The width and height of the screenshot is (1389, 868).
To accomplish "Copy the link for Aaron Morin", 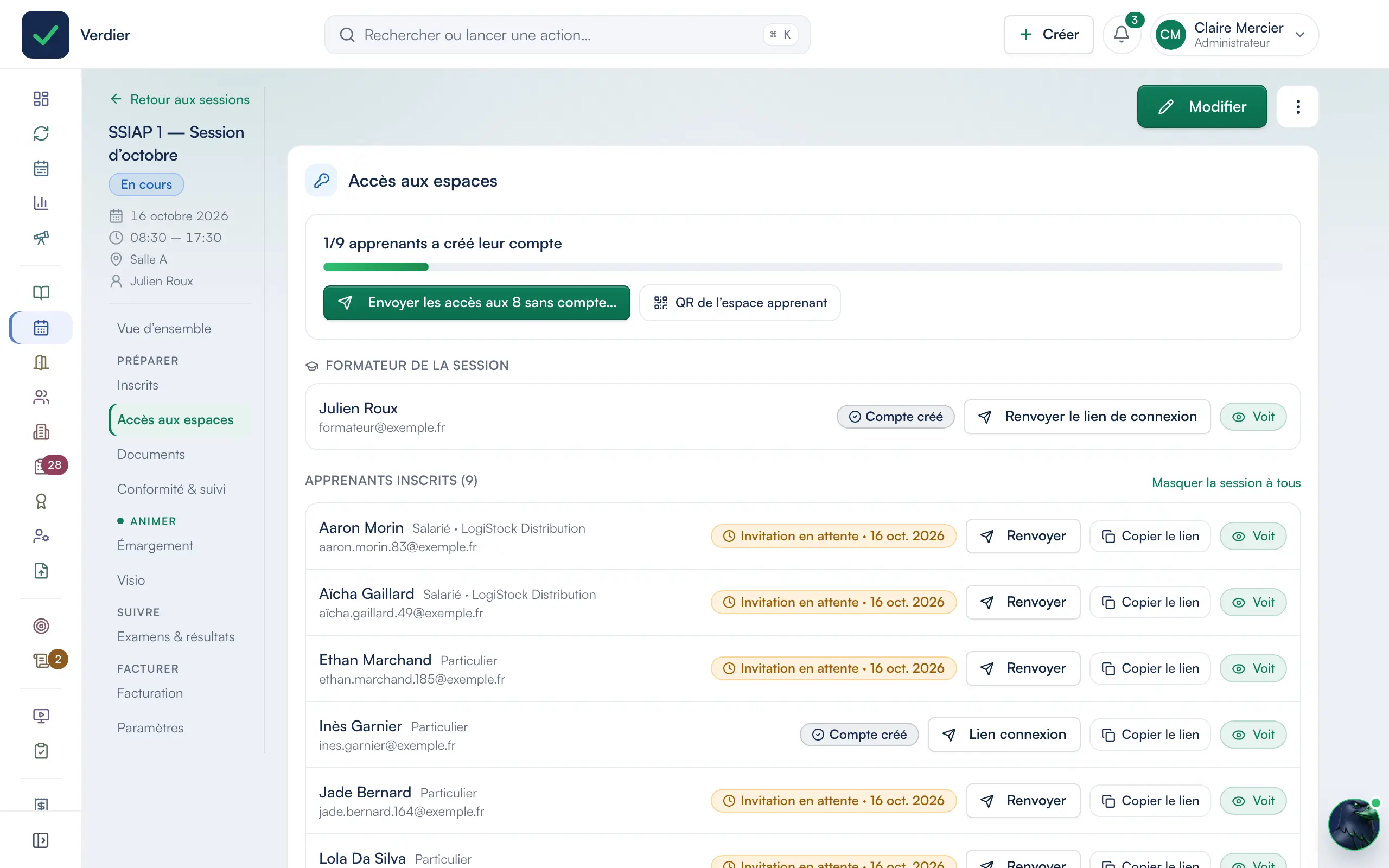I will [x=1150, y=536].
